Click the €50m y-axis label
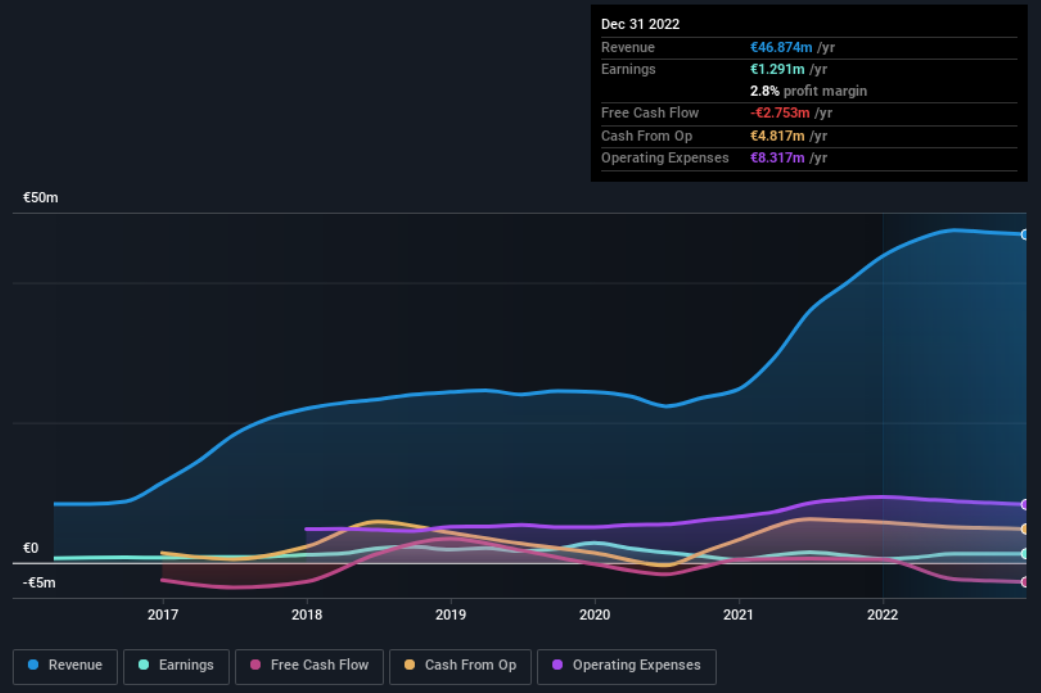The image size is (1041, 693). coord(41,198)
